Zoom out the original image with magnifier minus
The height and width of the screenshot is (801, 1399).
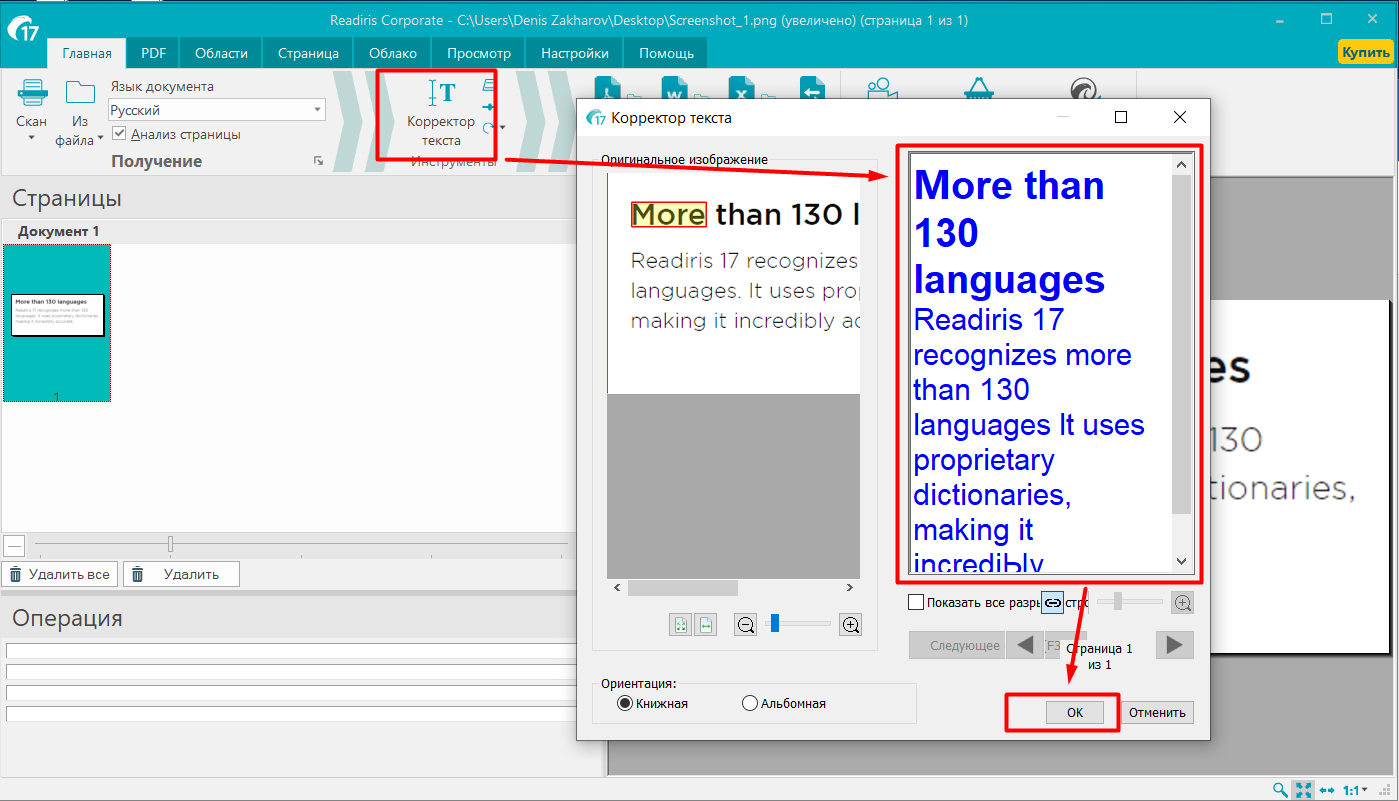pyautogui.click(x=745, y=625)
